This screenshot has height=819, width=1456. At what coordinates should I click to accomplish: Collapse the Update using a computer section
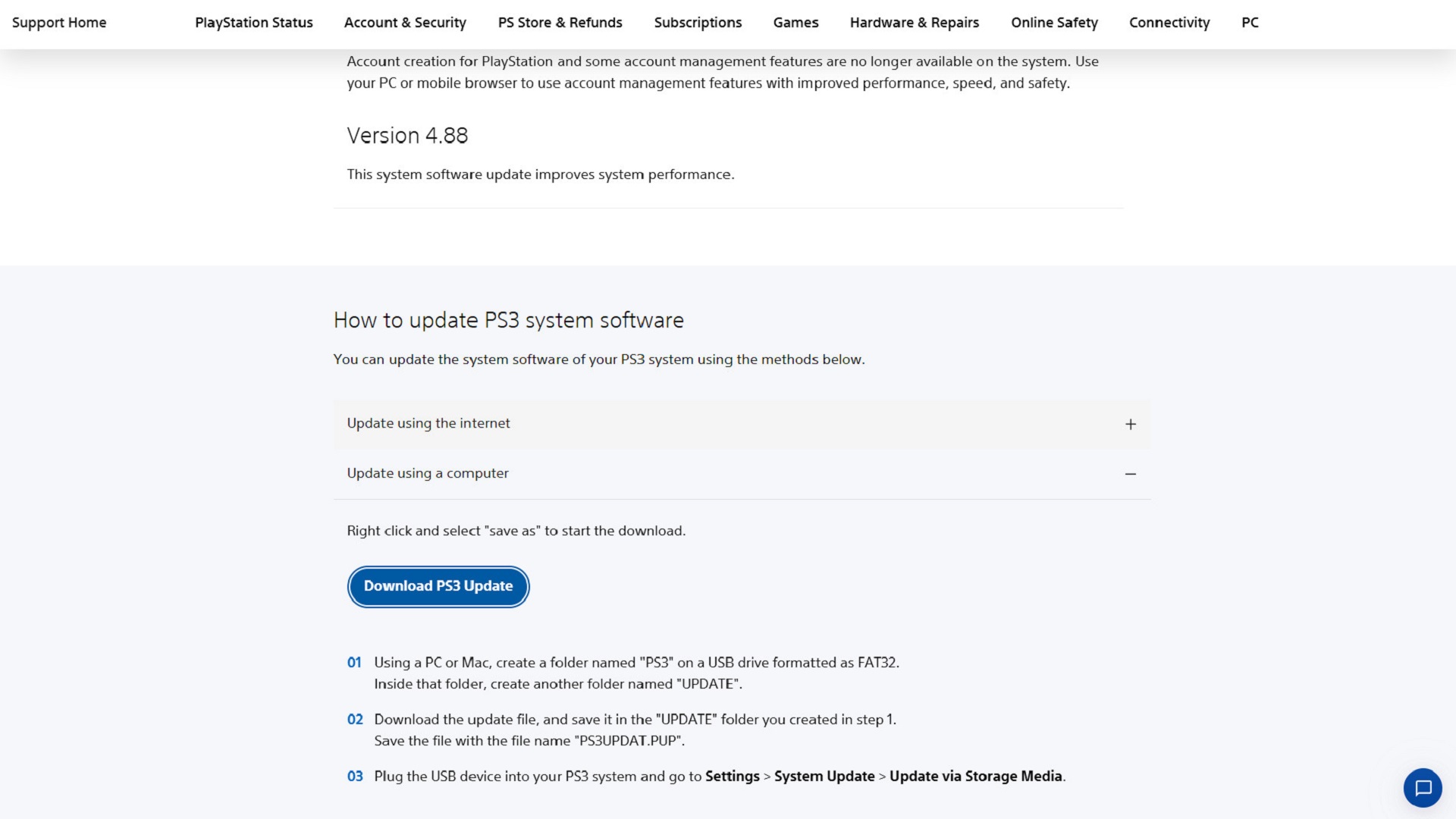742,473
